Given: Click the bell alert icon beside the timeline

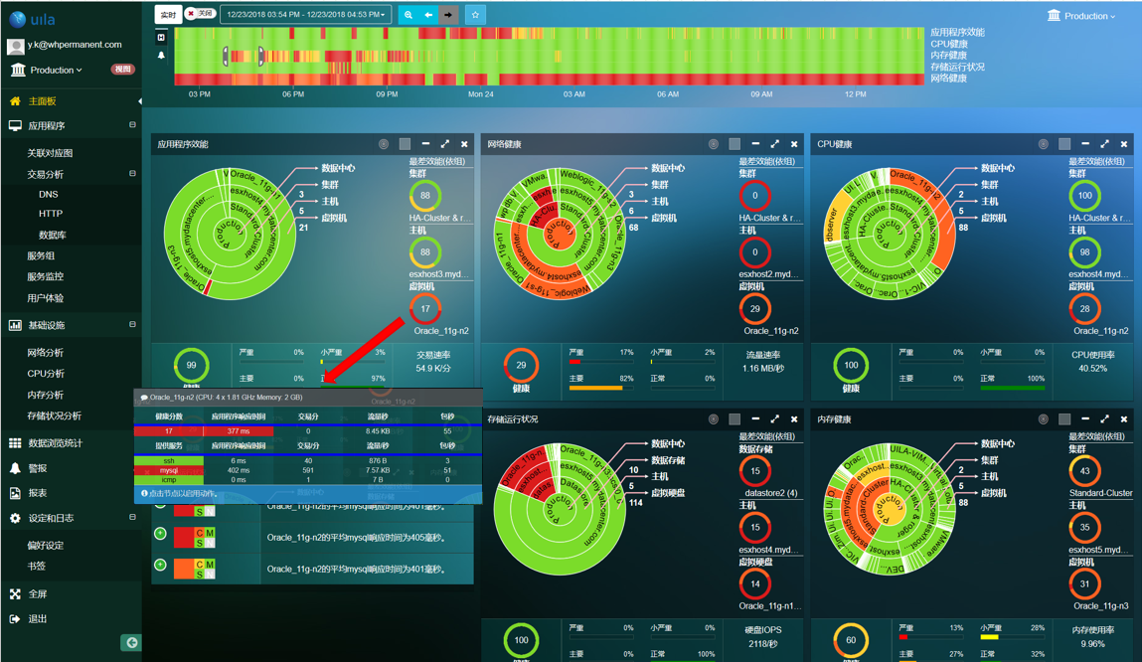Looking at the screenshot, I should click(161, 55).
